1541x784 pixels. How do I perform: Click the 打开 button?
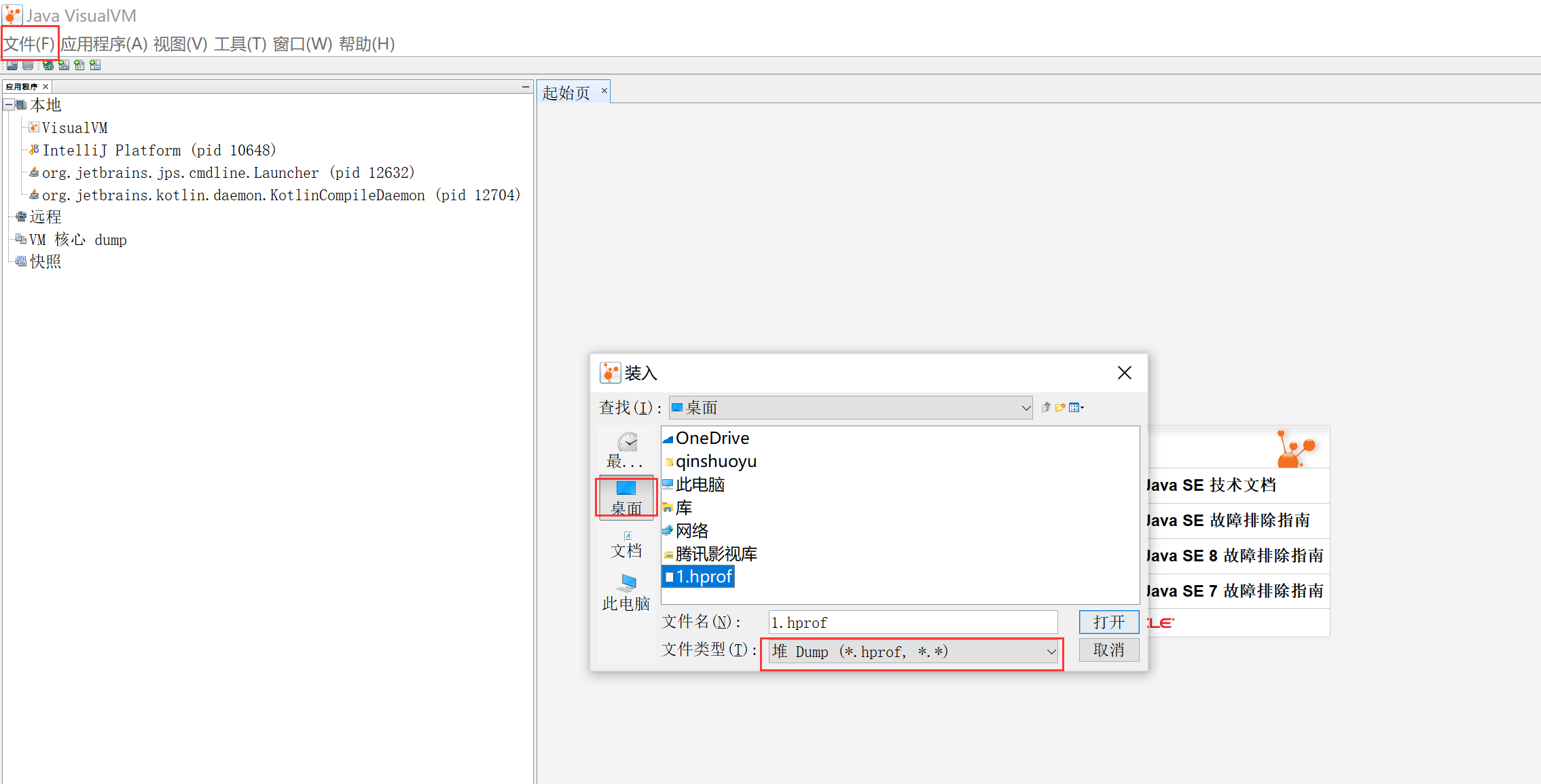tap(1109, 622)
